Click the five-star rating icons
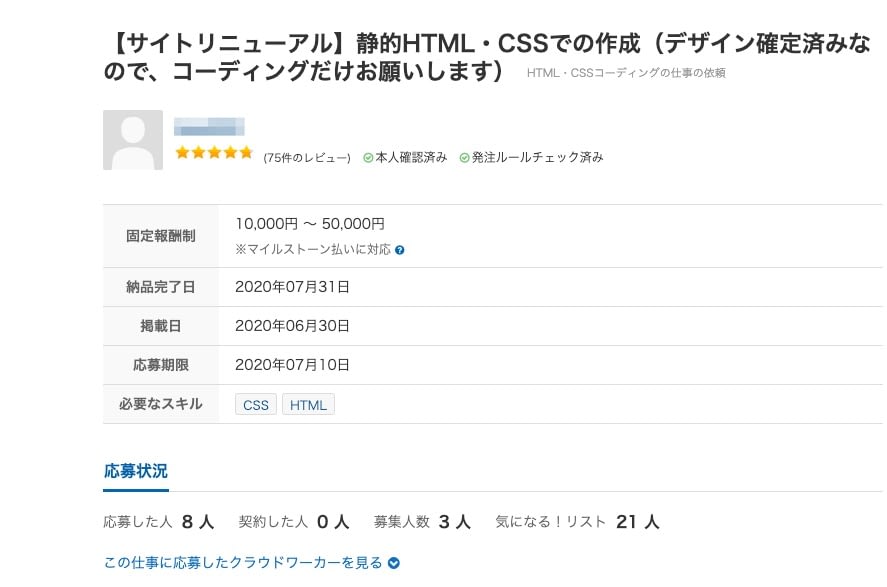Screen dimensions: 887x587 pyautogui.click(x=214, y=153)
